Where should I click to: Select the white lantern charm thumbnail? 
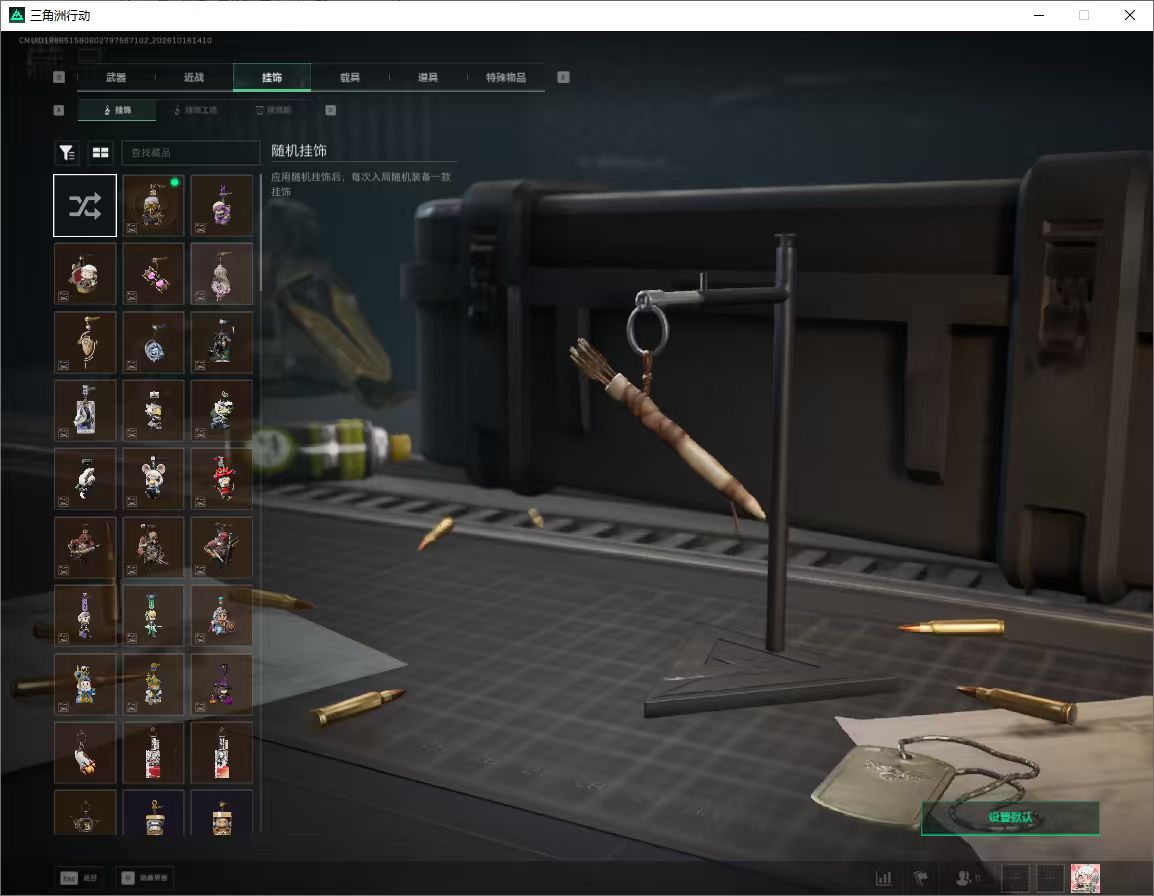click(222, 274)
